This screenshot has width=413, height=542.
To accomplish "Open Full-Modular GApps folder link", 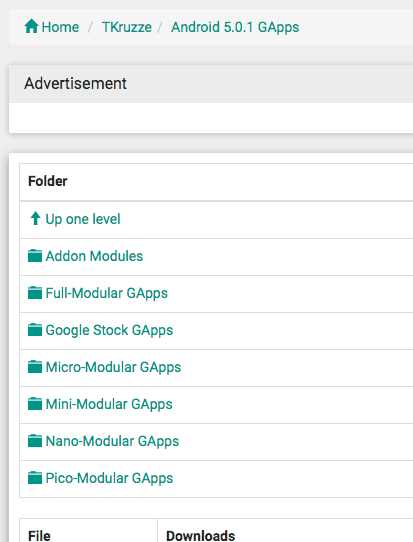I will pos(106,293).
